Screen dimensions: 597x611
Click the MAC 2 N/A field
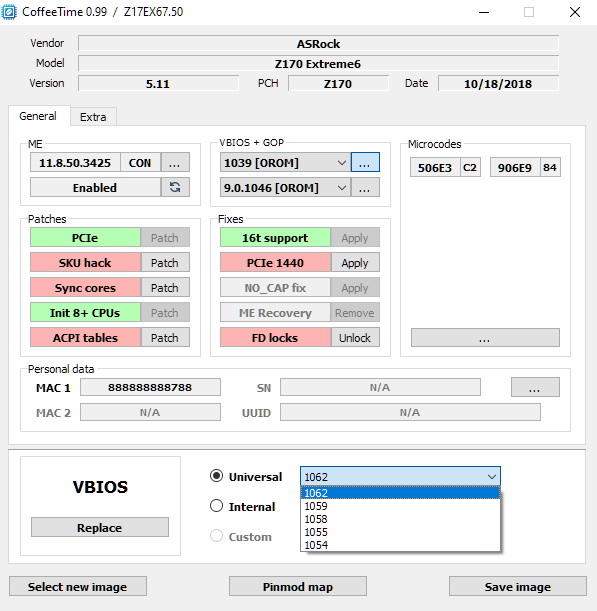pyautogui.click(x=150, y=412)
